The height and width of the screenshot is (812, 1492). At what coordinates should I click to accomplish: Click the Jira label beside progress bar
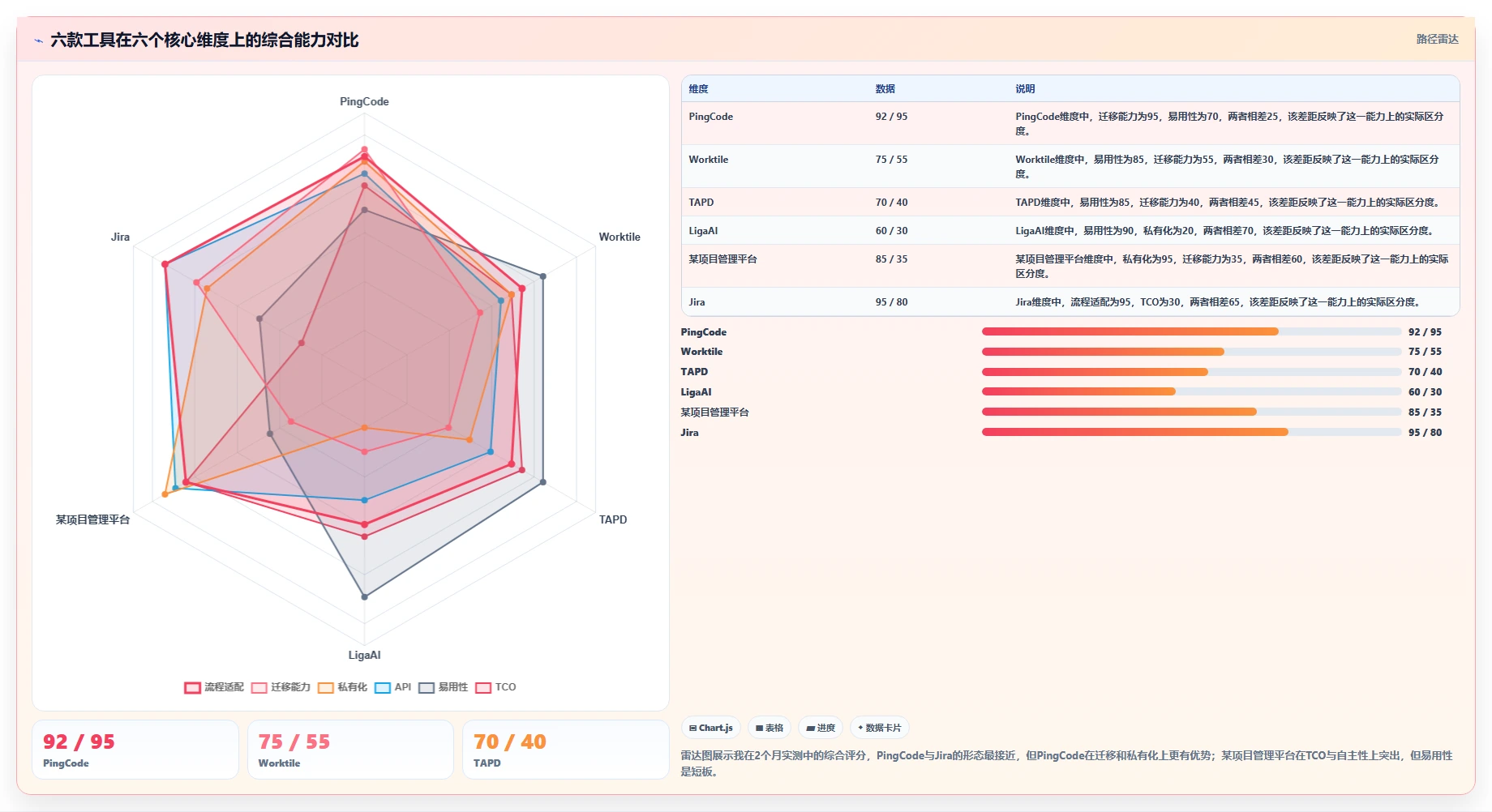click(x=689, y=433)
